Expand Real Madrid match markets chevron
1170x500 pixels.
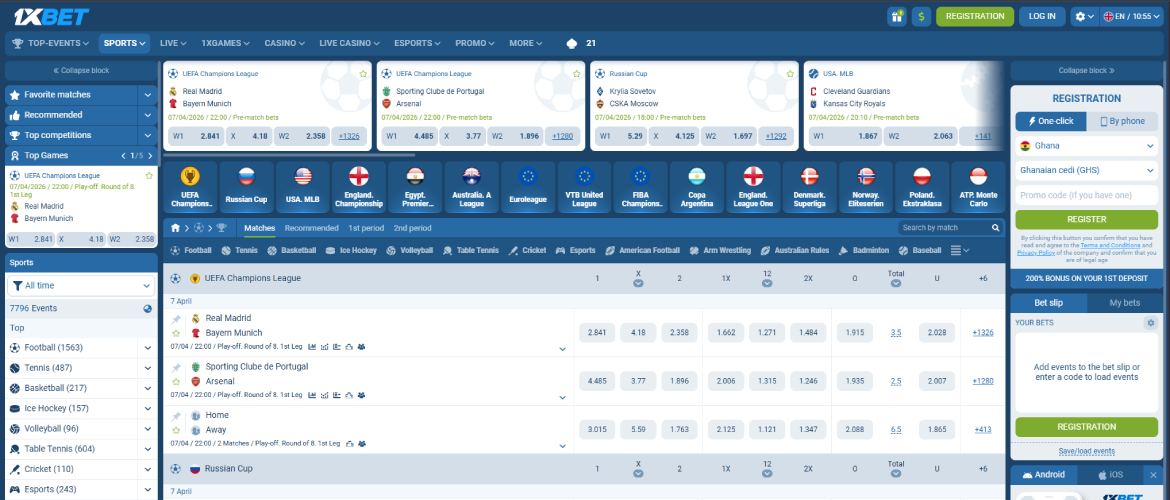coord(563,349)
